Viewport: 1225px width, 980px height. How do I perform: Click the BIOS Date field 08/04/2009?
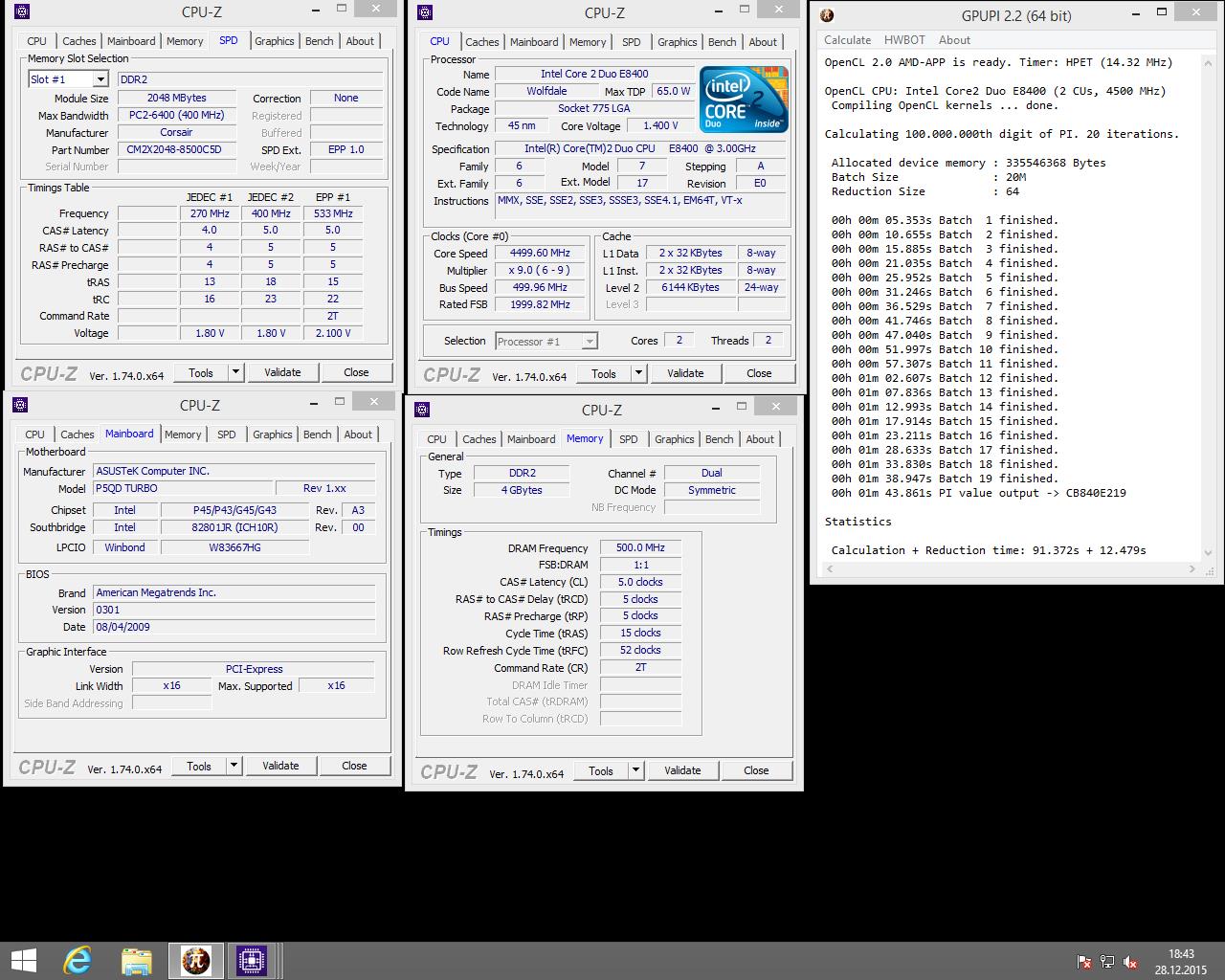(234, 627)
